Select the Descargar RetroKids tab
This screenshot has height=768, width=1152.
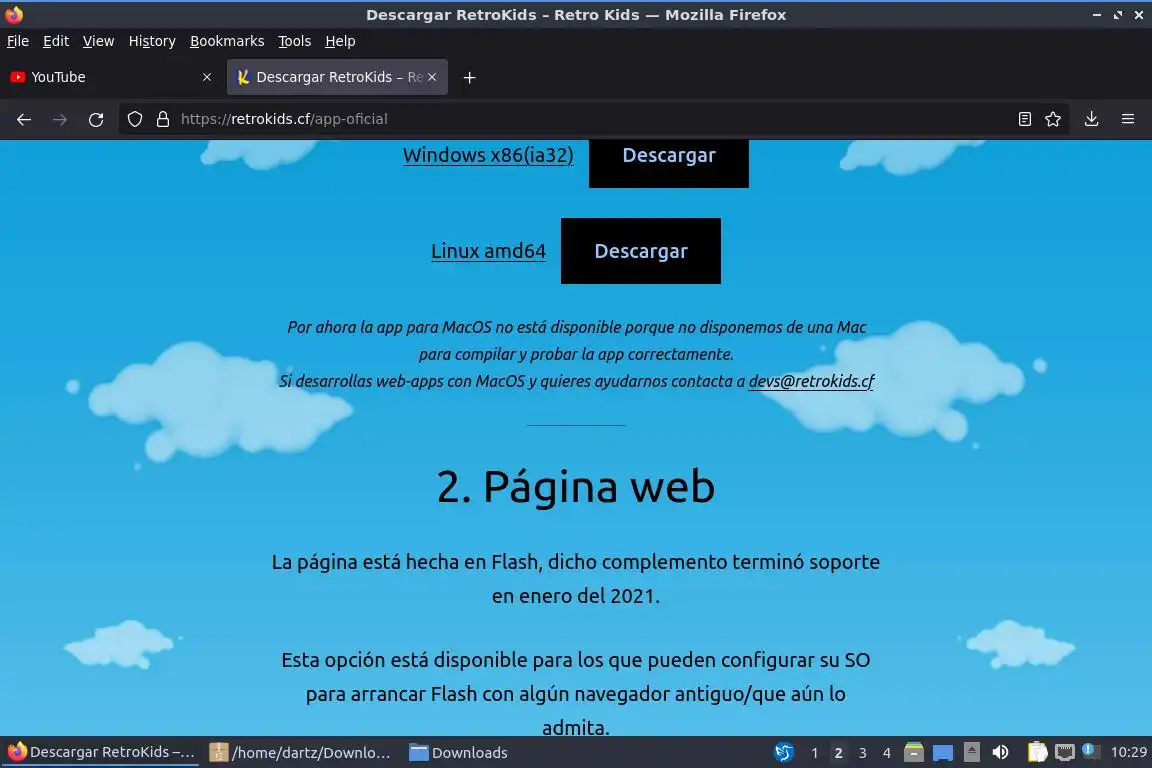point(337,77)
